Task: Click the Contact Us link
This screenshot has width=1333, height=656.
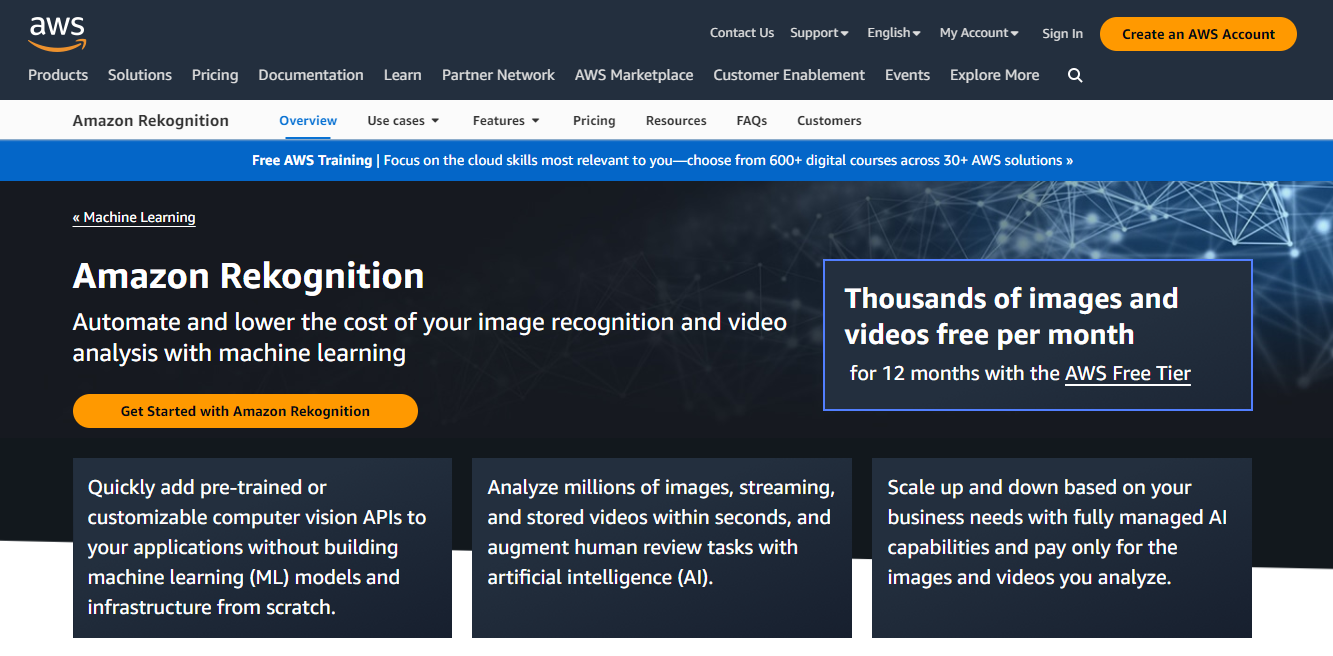Action: click(x=742, y=33)
